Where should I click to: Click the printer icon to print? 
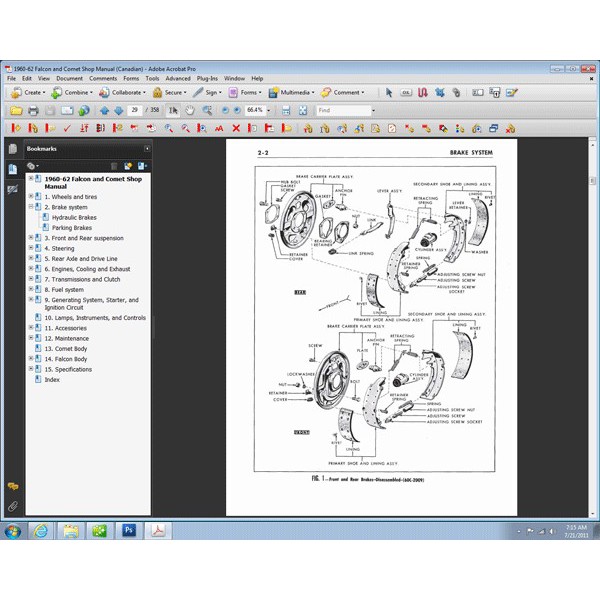click(x=33, y=111)
